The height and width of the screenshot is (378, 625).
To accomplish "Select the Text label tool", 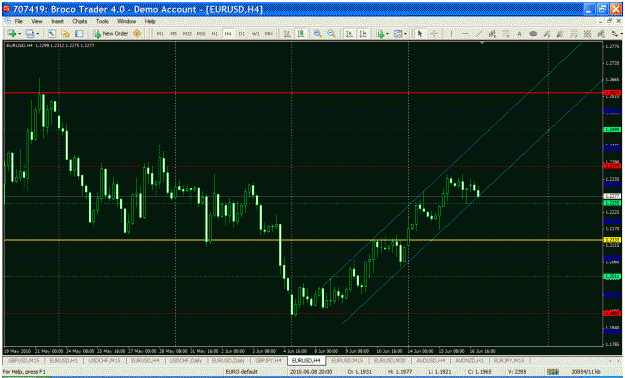I will tap(519, 34).
